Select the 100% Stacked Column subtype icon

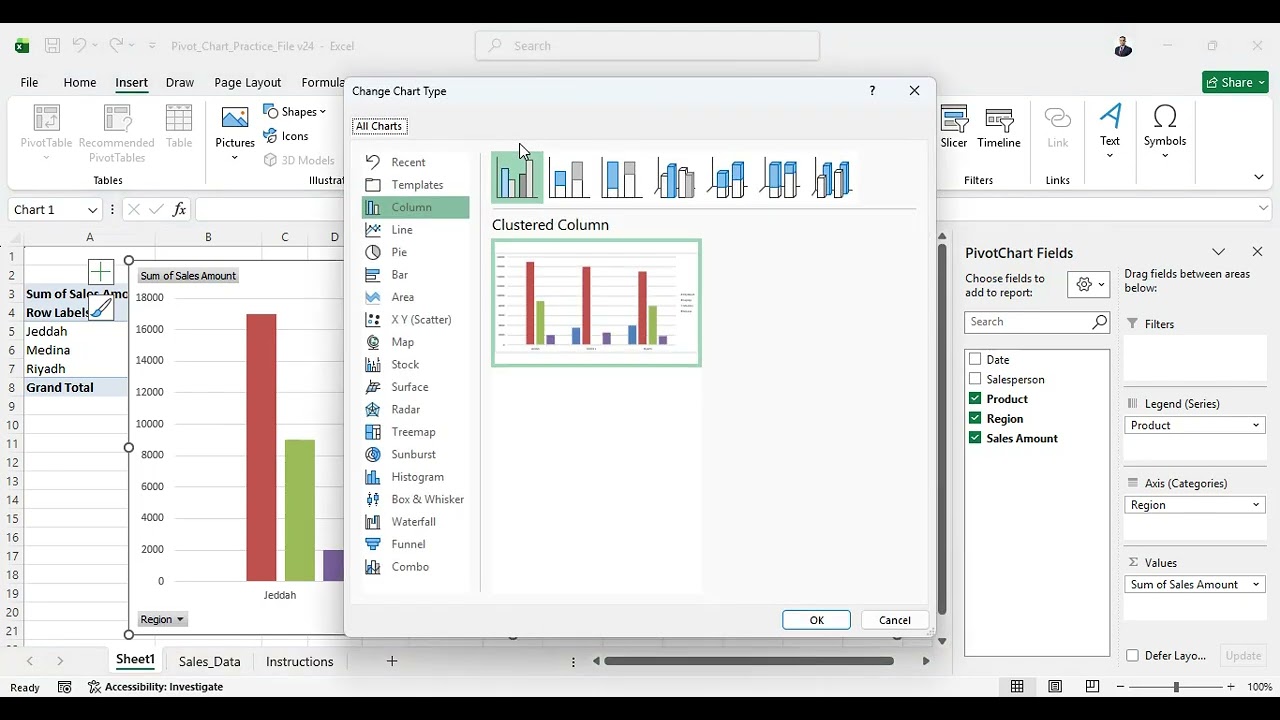point(621,179)
